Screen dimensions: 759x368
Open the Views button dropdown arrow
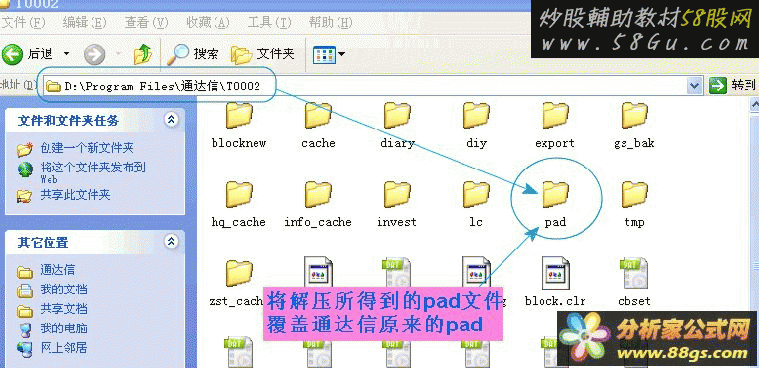pos(342,54)
